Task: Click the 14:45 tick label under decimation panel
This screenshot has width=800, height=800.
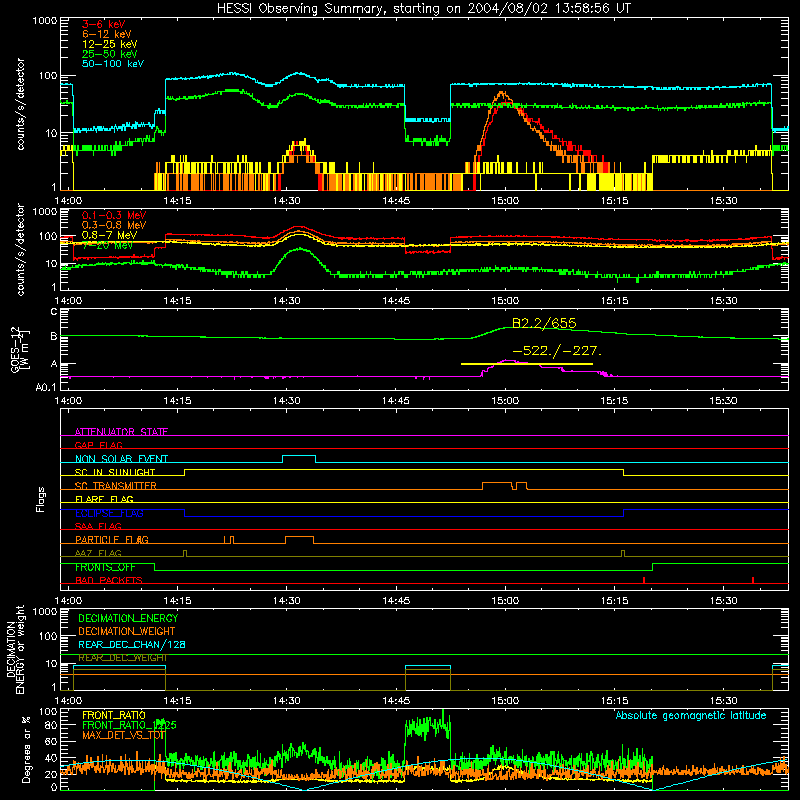Action: point(396,701)
